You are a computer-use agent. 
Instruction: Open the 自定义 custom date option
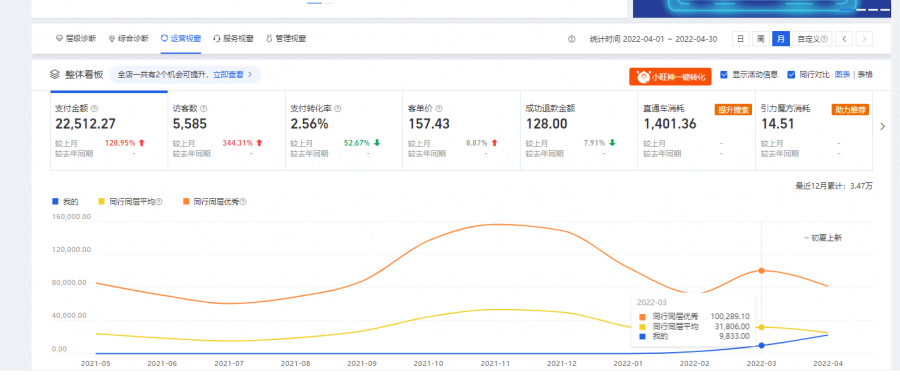[x=812, y=39]
